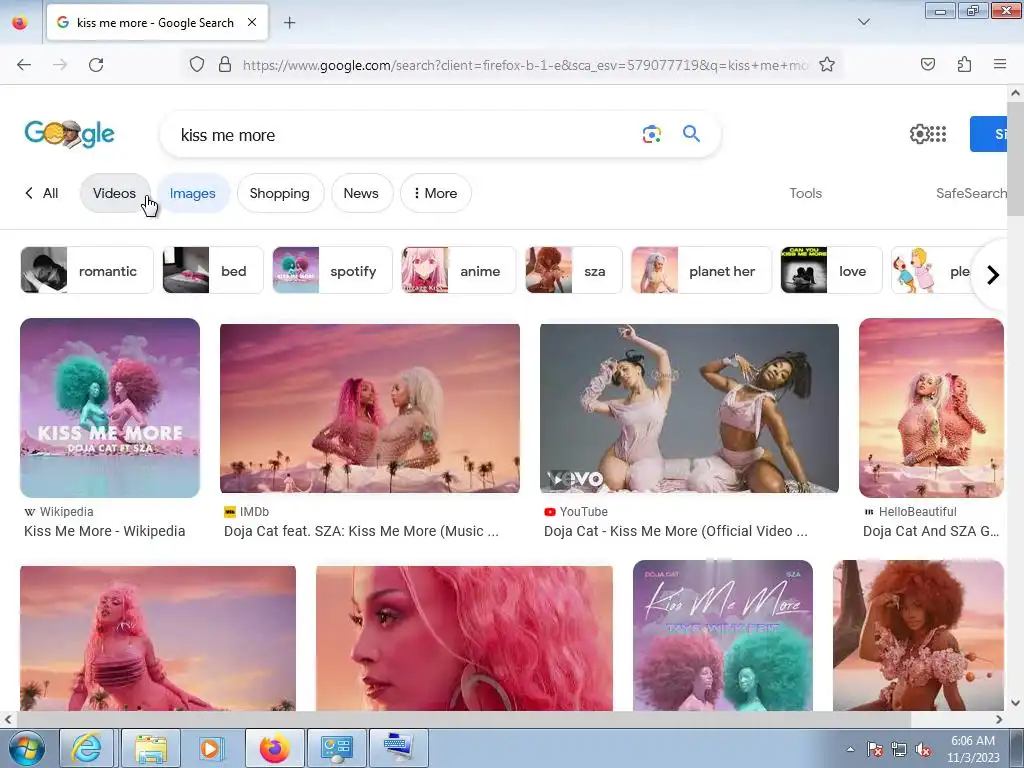1024x768 pixels.
Task: Filter images by anime chip
Action: 458,270
